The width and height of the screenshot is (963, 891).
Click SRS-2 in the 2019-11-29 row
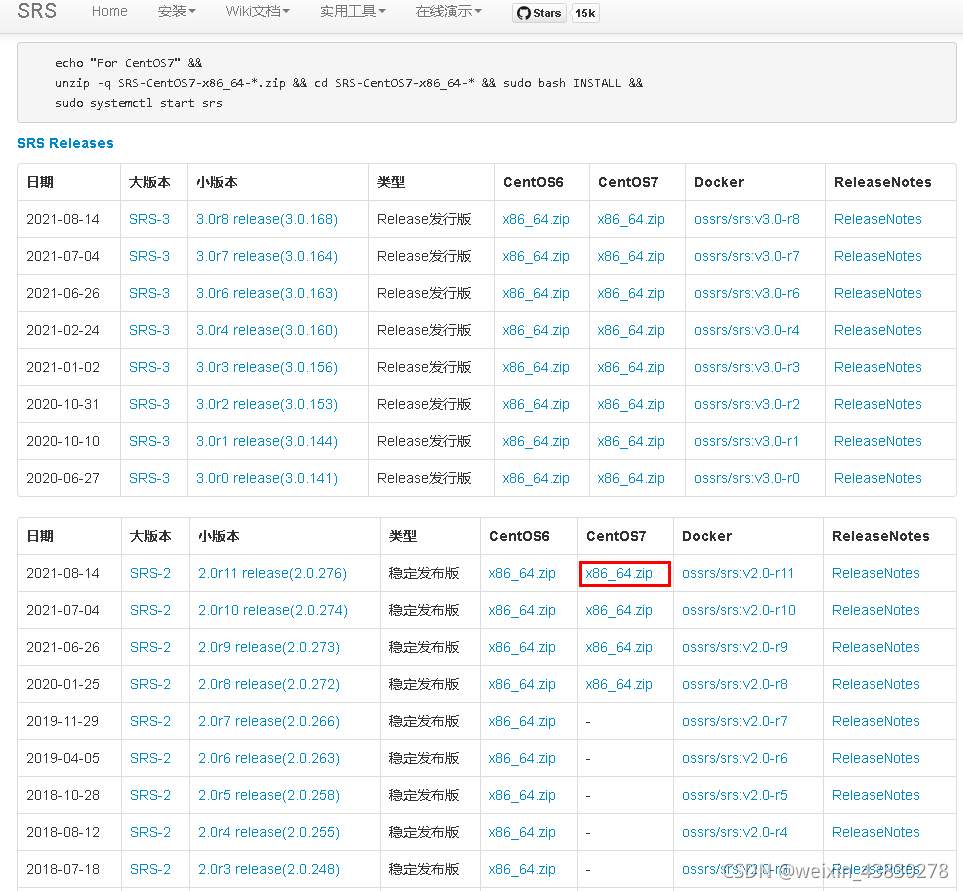[150, 722]
